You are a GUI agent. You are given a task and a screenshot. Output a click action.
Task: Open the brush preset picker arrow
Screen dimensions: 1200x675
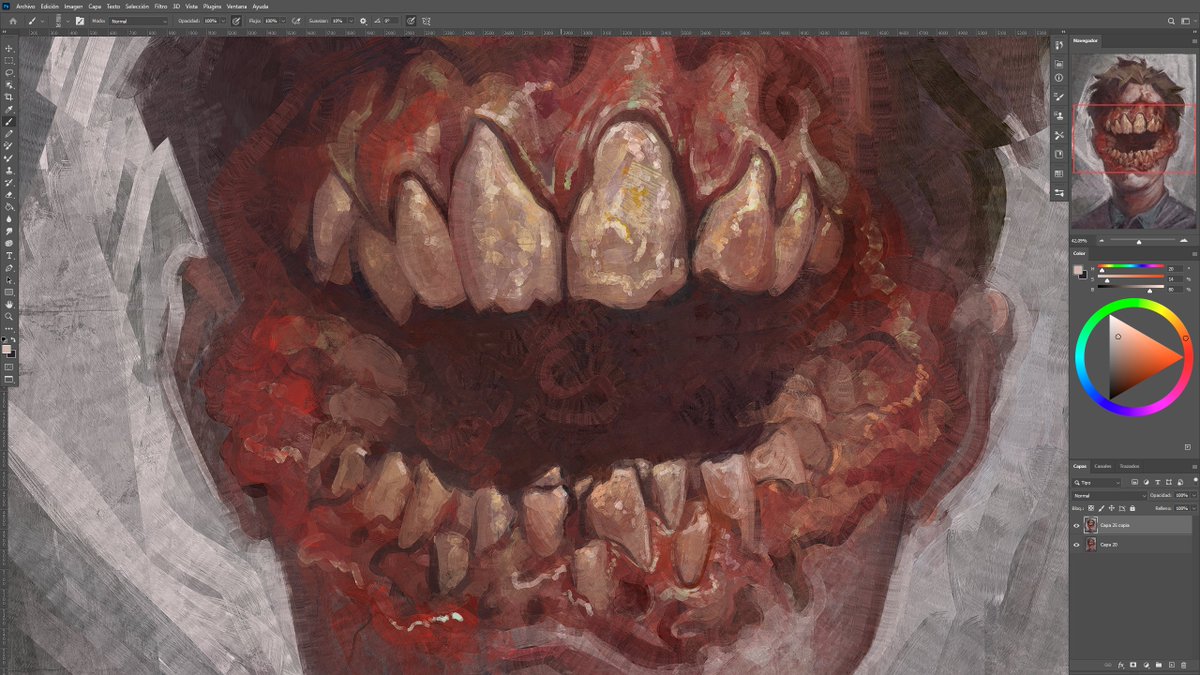[68, 21]
